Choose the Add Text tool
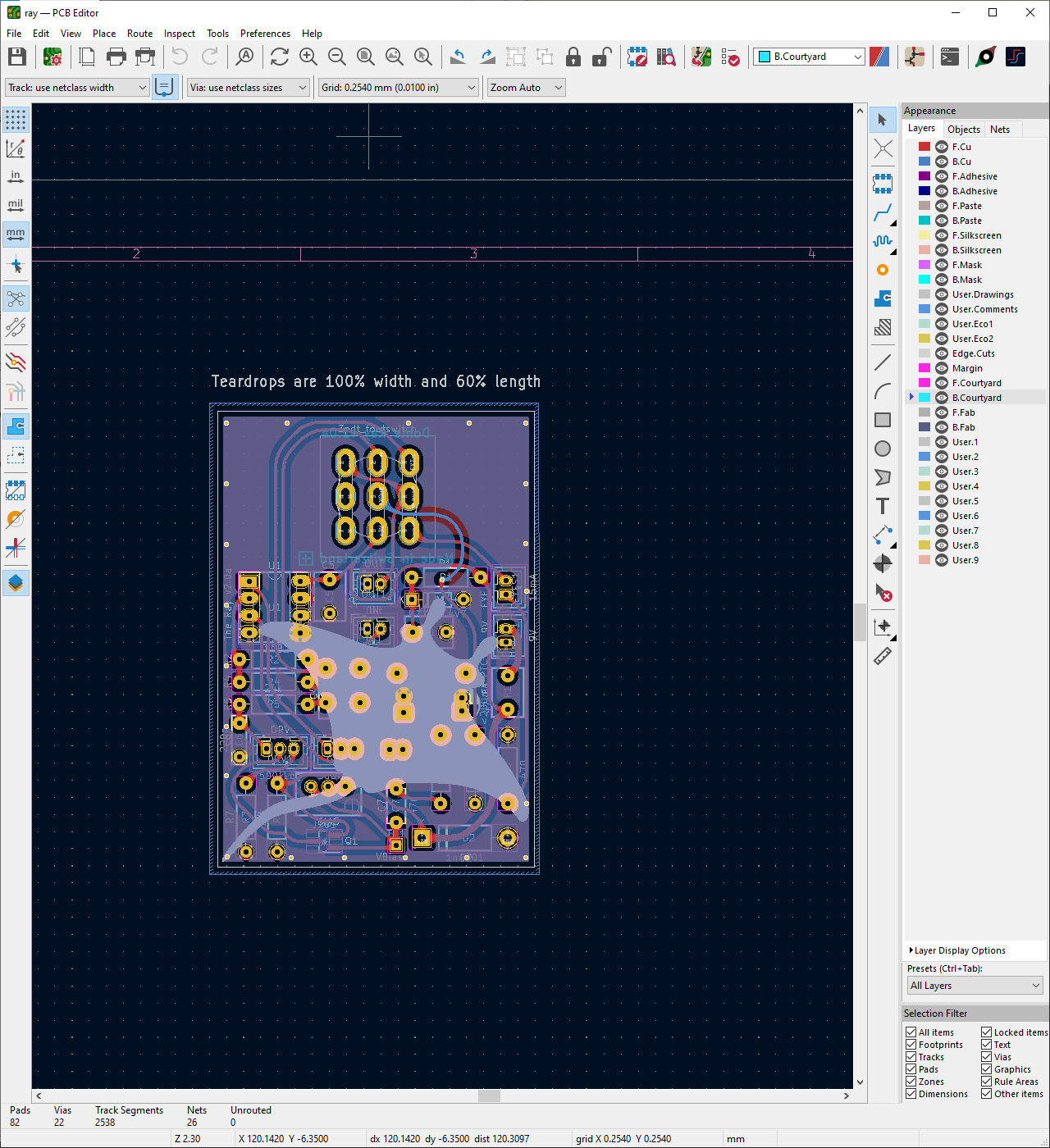The image size is (1050, 1148). coord(883,506)
